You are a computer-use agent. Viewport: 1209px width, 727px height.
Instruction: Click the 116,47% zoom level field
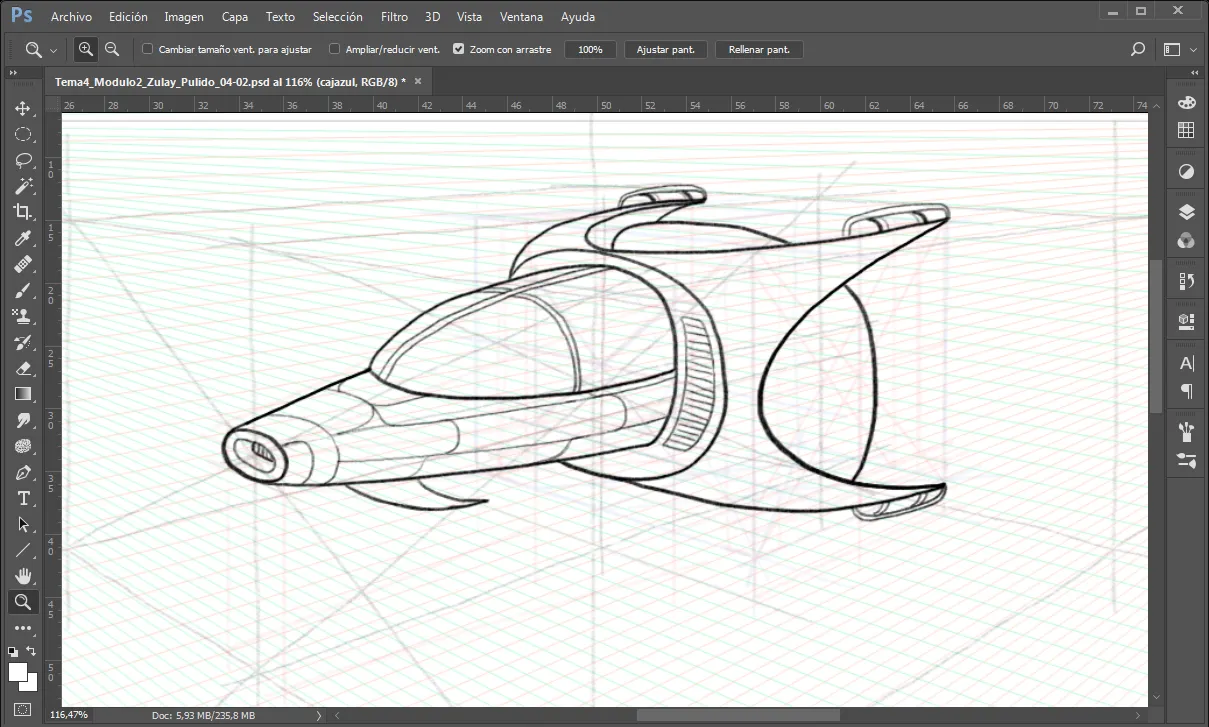[x=69, y=715]
